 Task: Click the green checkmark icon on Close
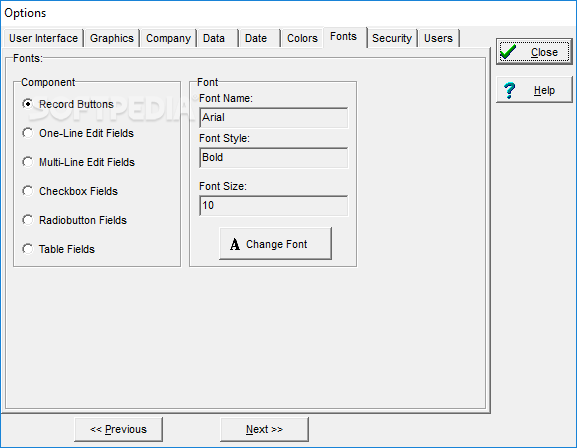point(508,52)
